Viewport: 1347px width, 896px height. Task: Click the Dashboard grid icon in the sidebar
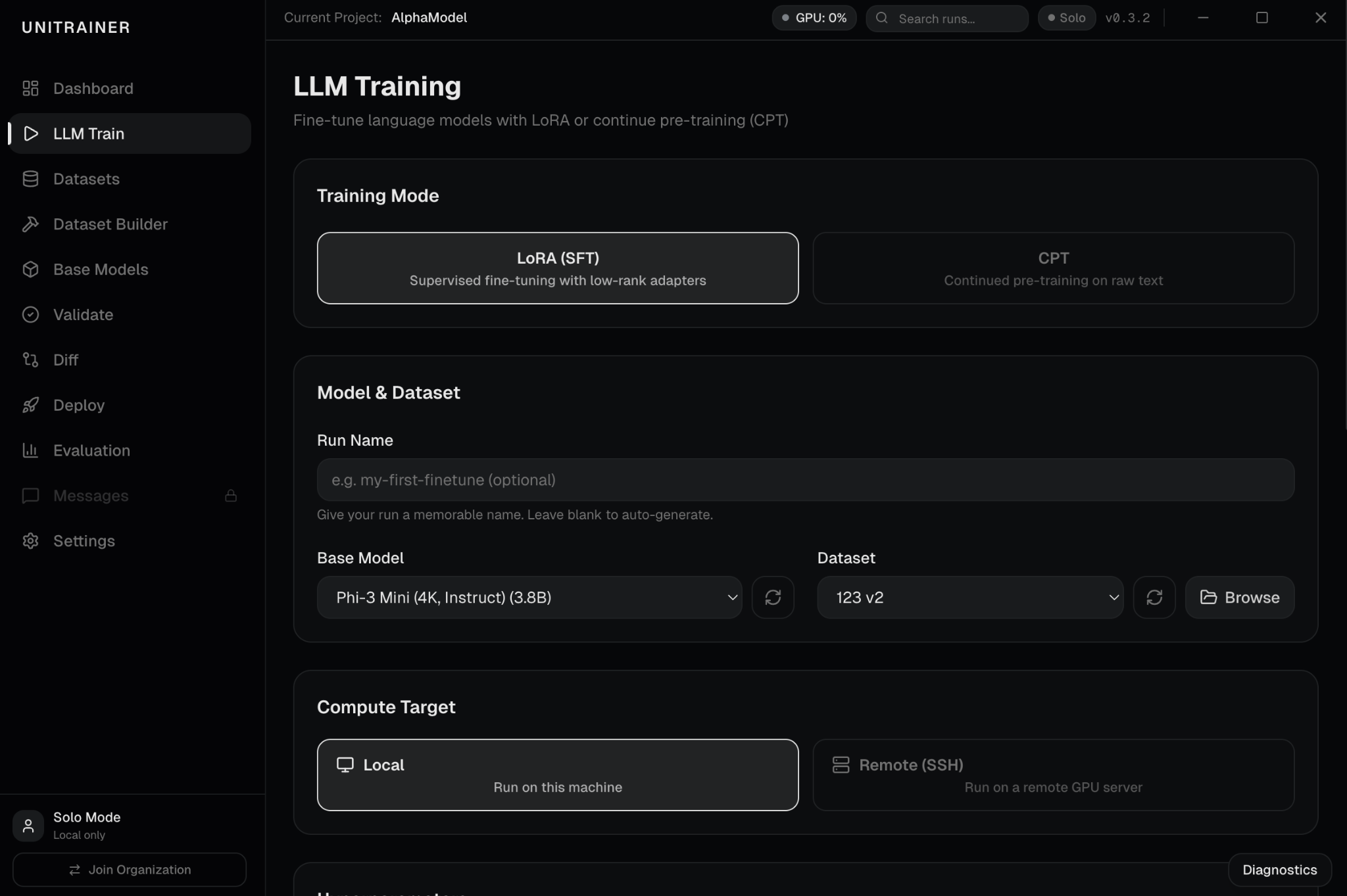pyautogui.click(x=30, y=88)
